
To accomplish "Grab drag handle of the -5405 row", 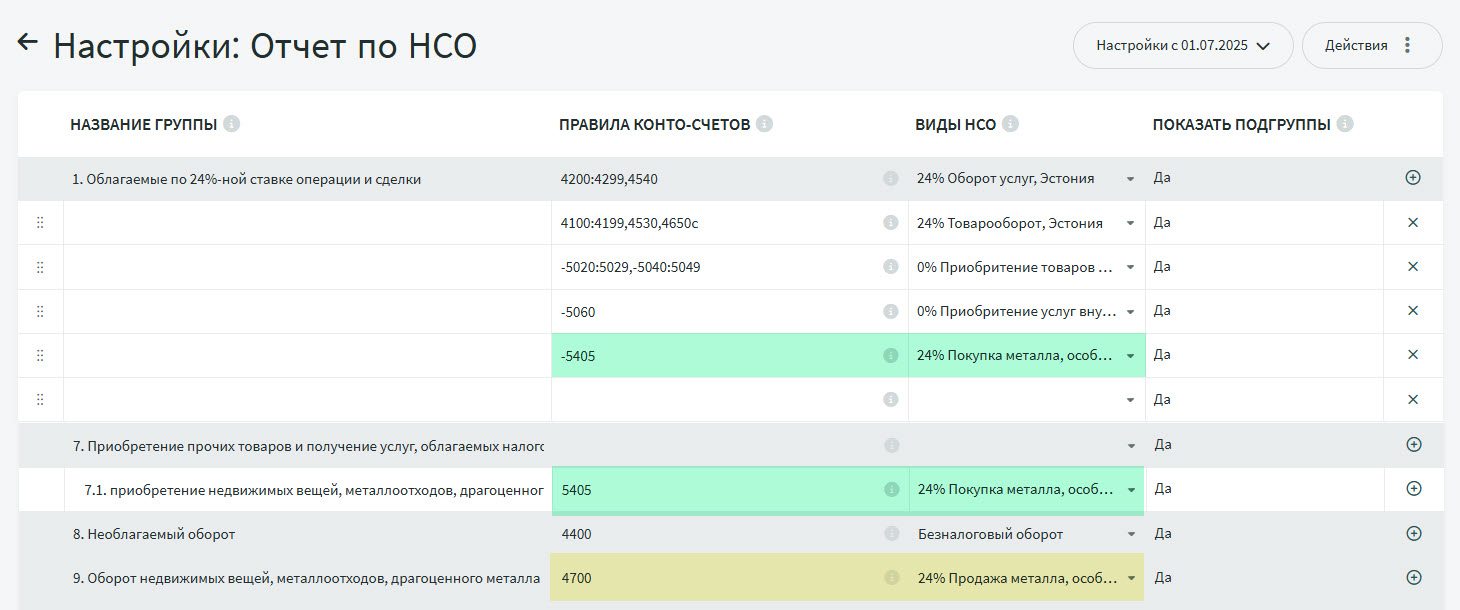I will point(40,355).
